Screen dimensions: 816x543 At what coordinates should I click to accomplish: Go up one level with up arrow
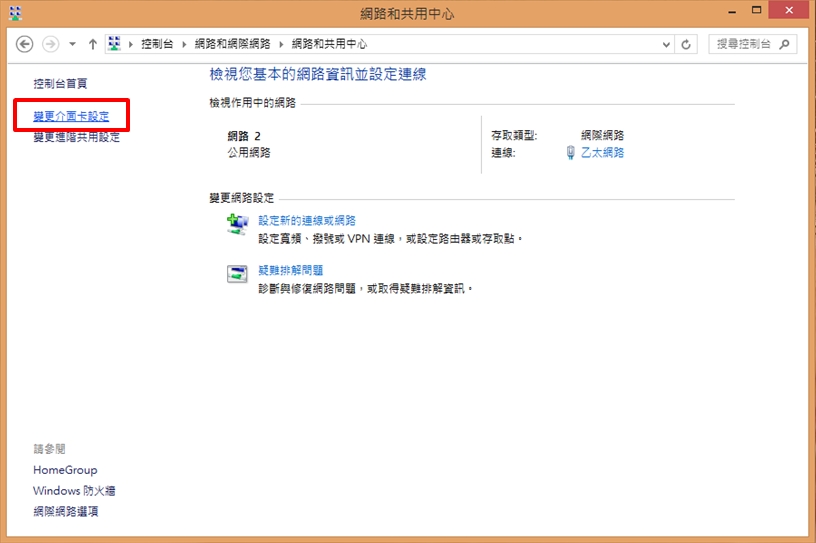tap(93, 44)
